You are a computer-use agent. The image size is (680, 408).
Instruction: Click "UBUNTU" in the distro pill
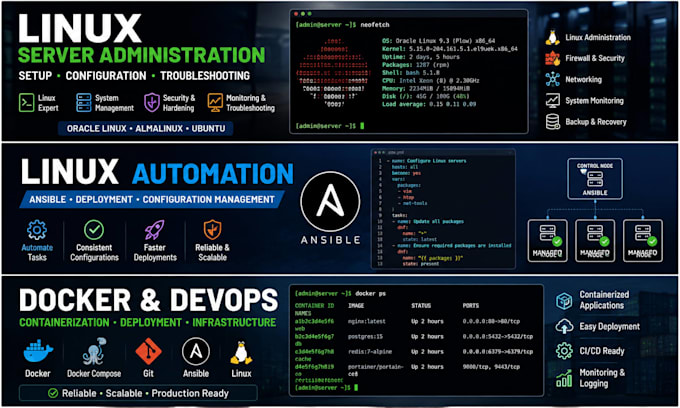point(208,128)
